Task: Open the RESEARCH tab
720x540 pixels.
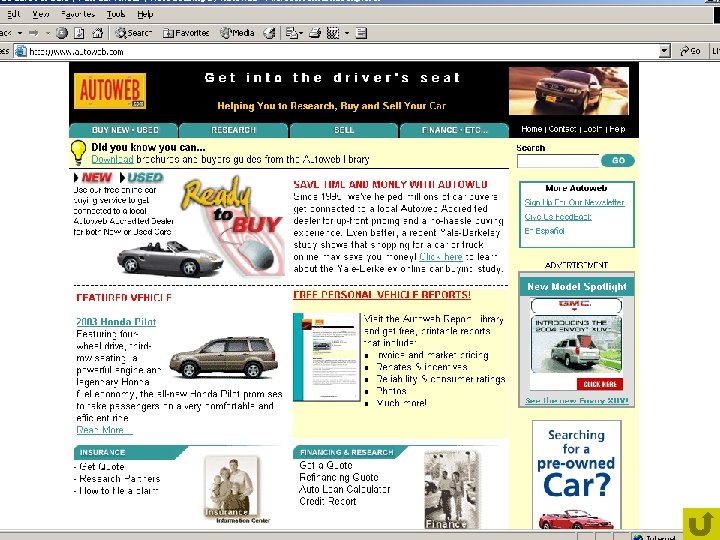Action: click(233, 130)
